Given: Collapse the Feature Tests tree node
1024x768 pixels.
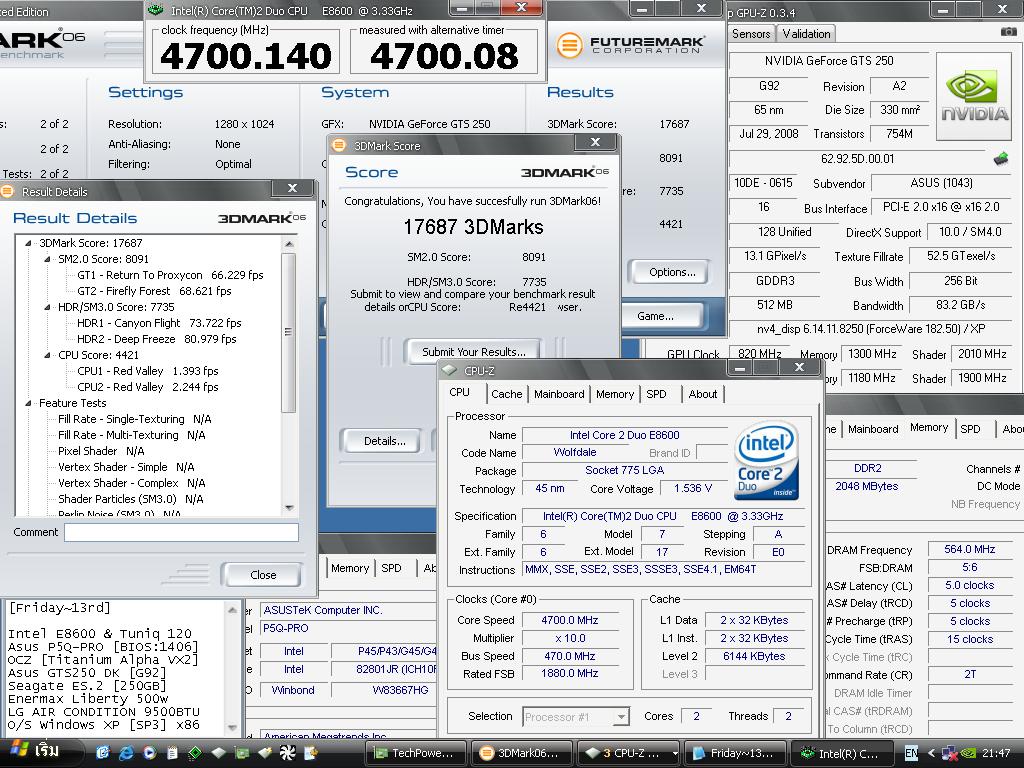Looking at the screenshot, I should (29, 403).
